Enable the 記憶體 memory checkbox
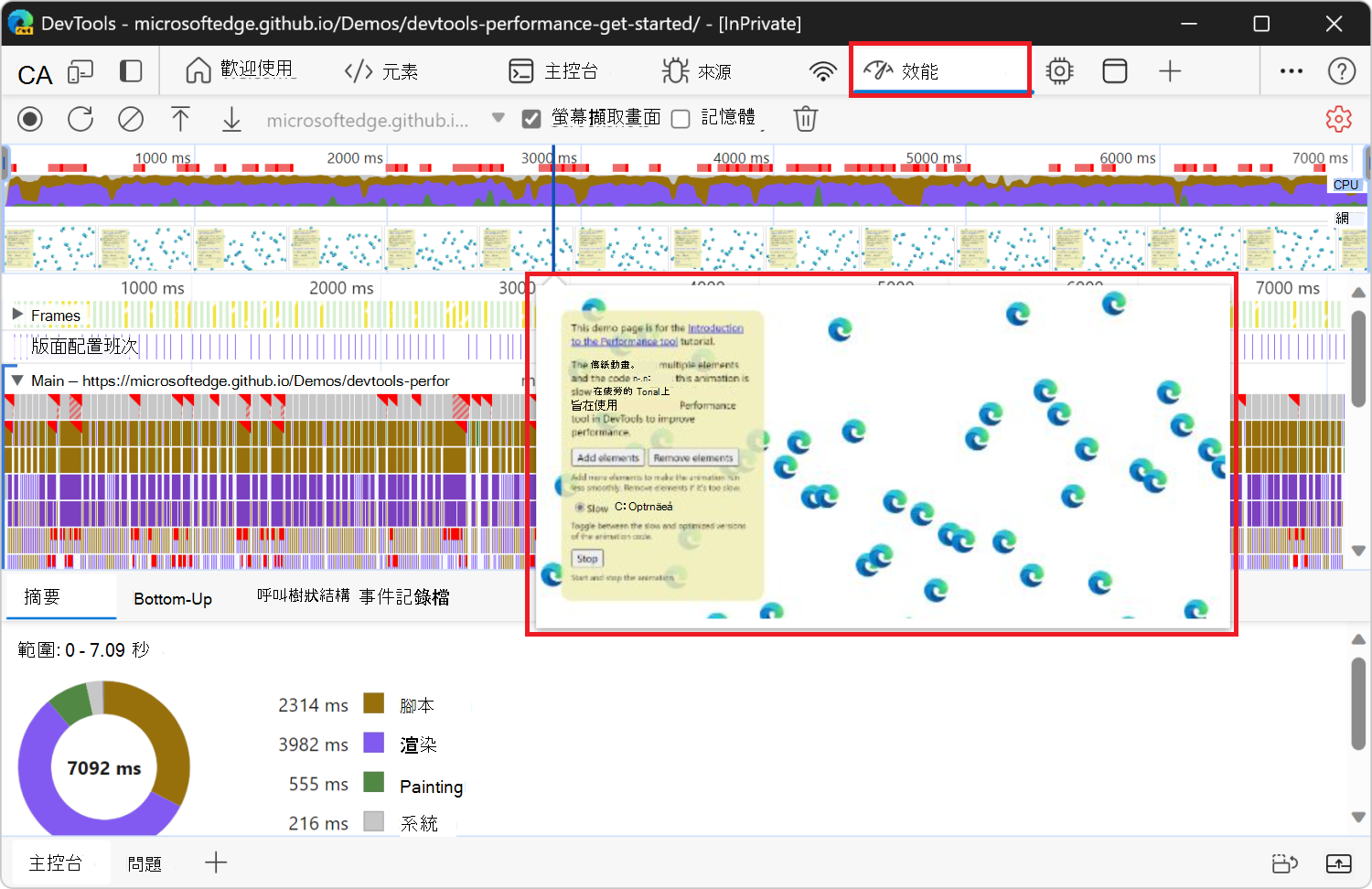This screenshot has width=1372, height=889. pos(681,119)
